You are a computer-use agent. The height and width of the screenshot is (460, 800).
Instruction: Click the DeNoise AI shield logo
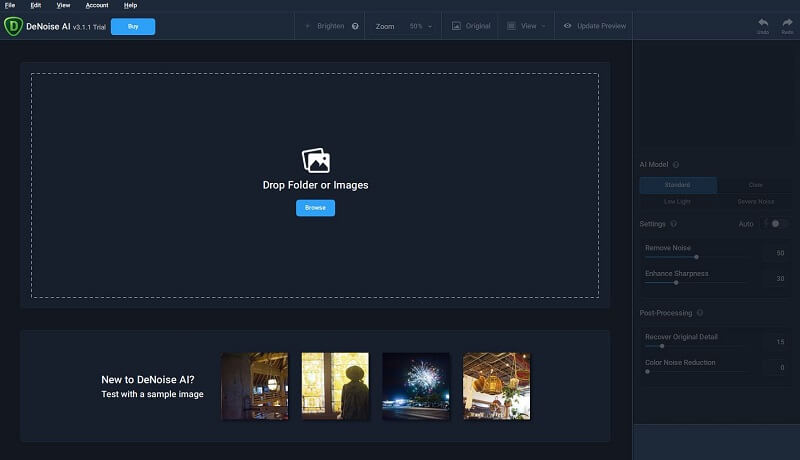point(13,26)
